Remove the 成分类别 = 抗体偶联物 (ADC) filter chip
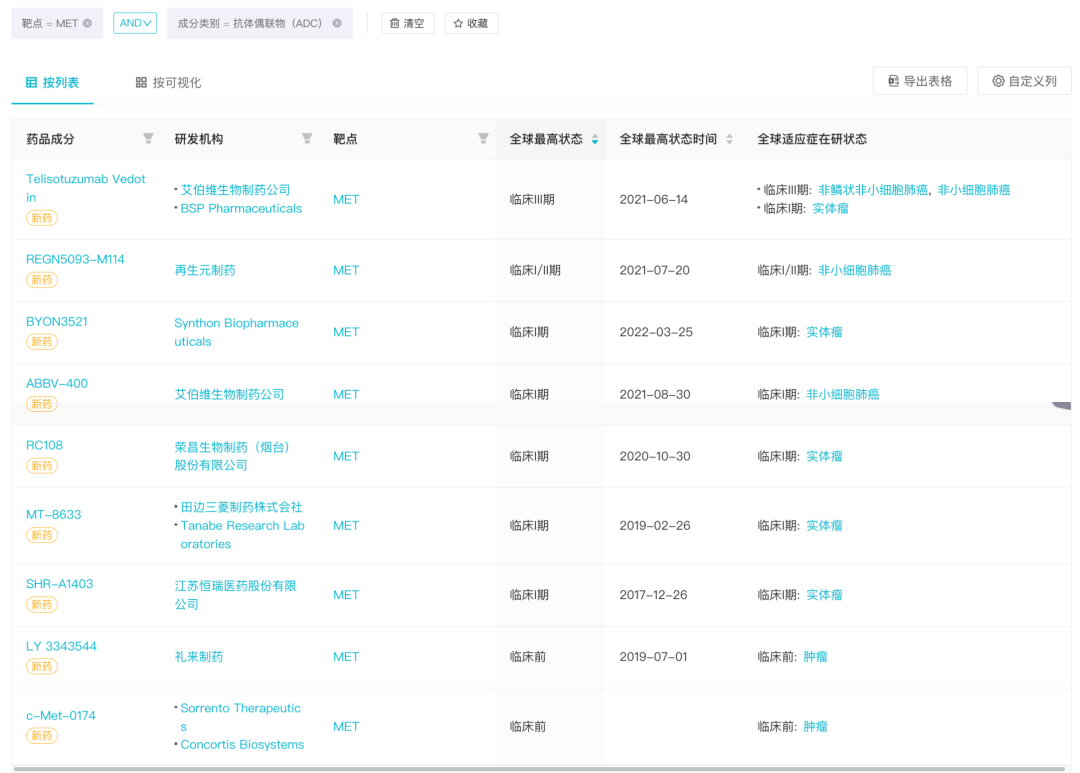 (x=337, y=23)
